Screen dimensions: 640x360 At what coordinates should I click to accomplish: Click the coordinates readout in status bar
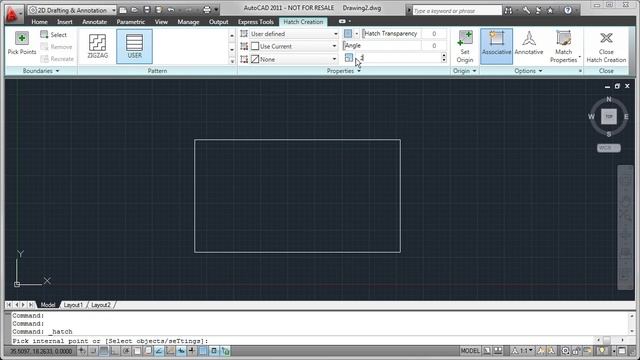pos(41,351)
